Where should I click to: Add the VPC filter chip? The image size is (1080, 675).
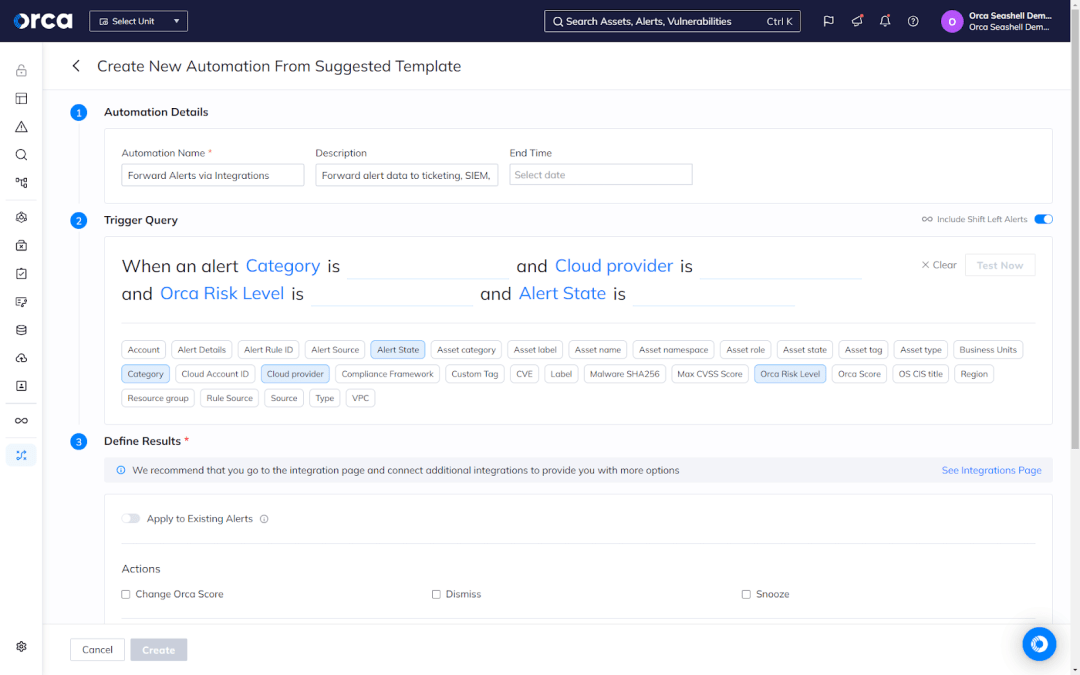(x=360, y=398)
